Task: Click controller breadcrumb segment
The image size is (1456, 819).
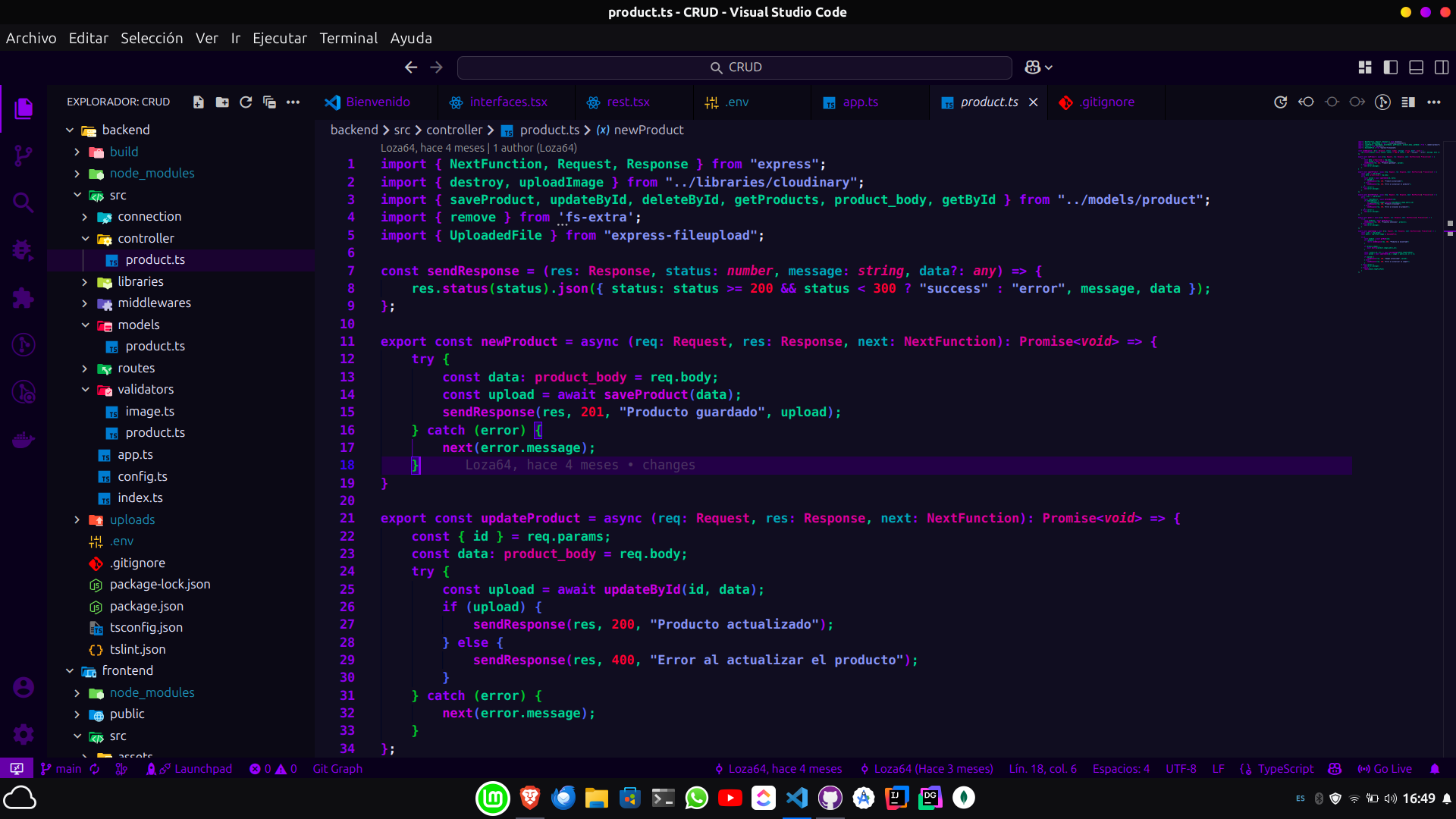Action: [454, 130]
